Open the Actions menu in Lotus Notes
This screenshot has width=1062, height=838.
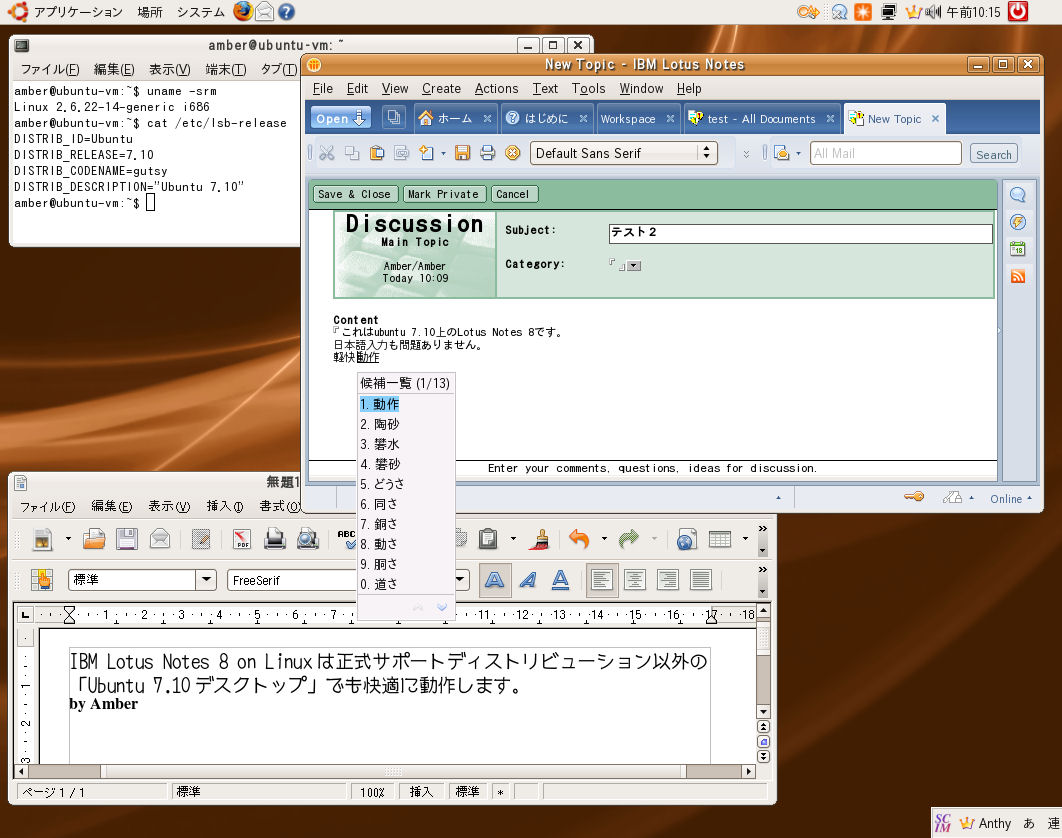(x=496, y=89)
